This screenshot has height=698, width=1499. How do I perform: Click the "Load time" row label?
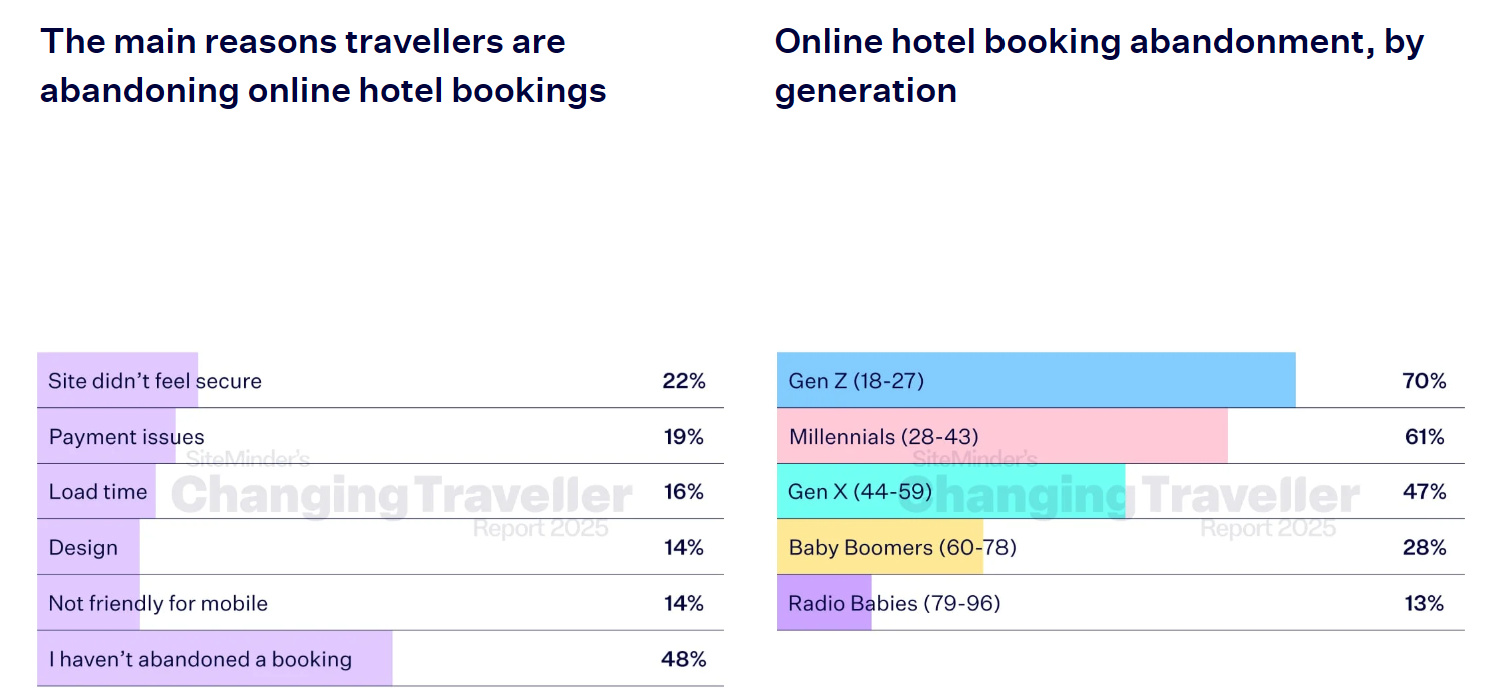tap(98, 492)
